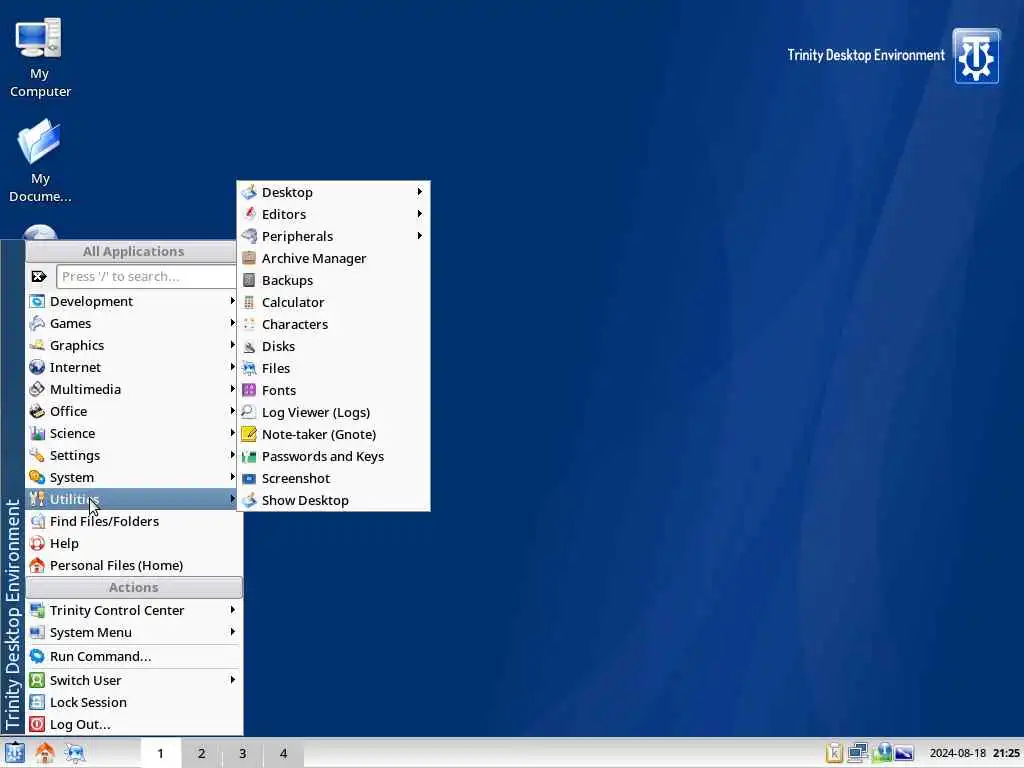Click the Log Viewer magnifier icon
Screen dimensions: 1024x768
249,412
